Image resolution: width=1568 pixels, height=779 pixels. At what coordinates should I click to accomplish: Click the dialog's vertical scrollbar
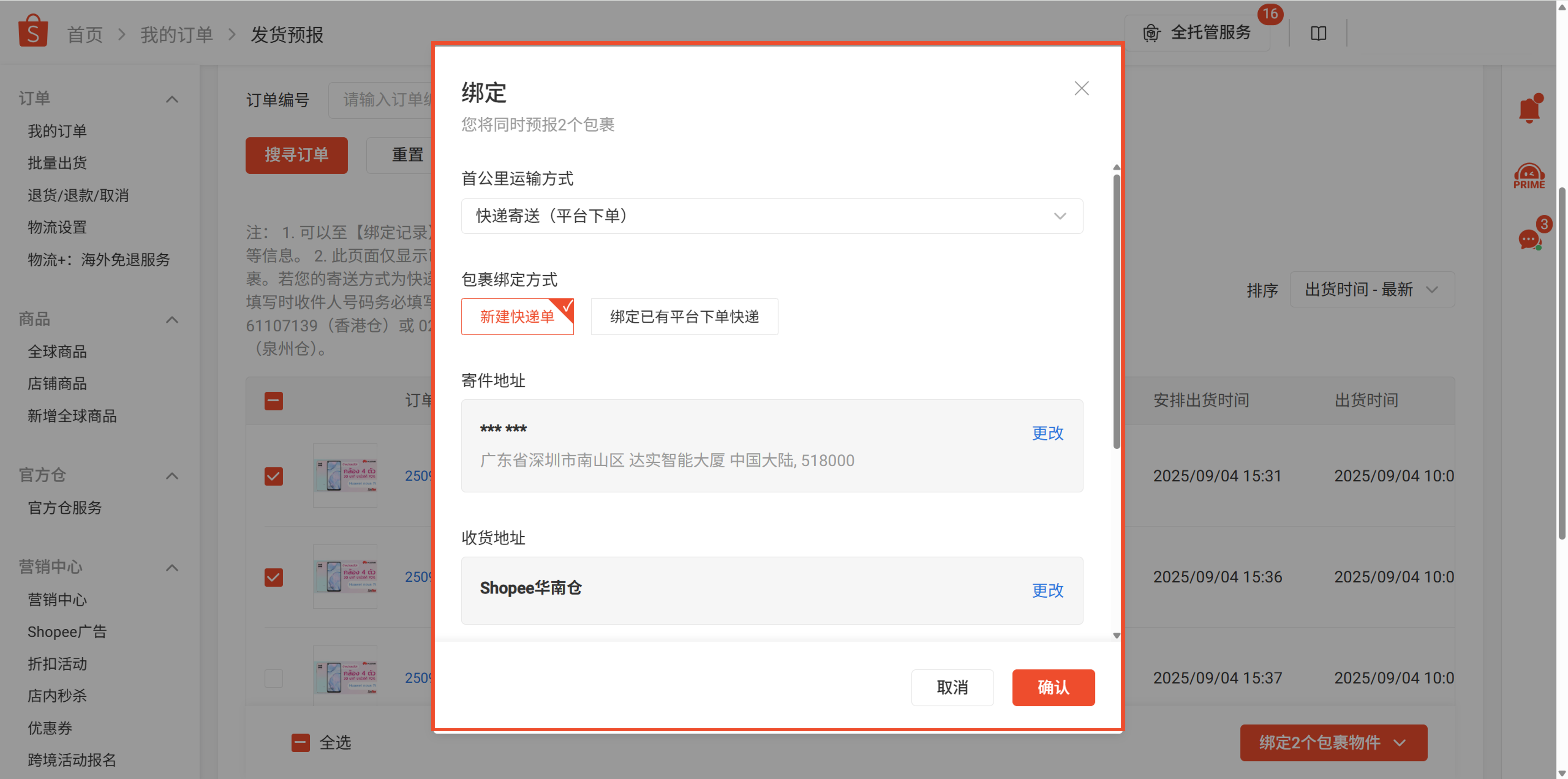point(1116,312)
